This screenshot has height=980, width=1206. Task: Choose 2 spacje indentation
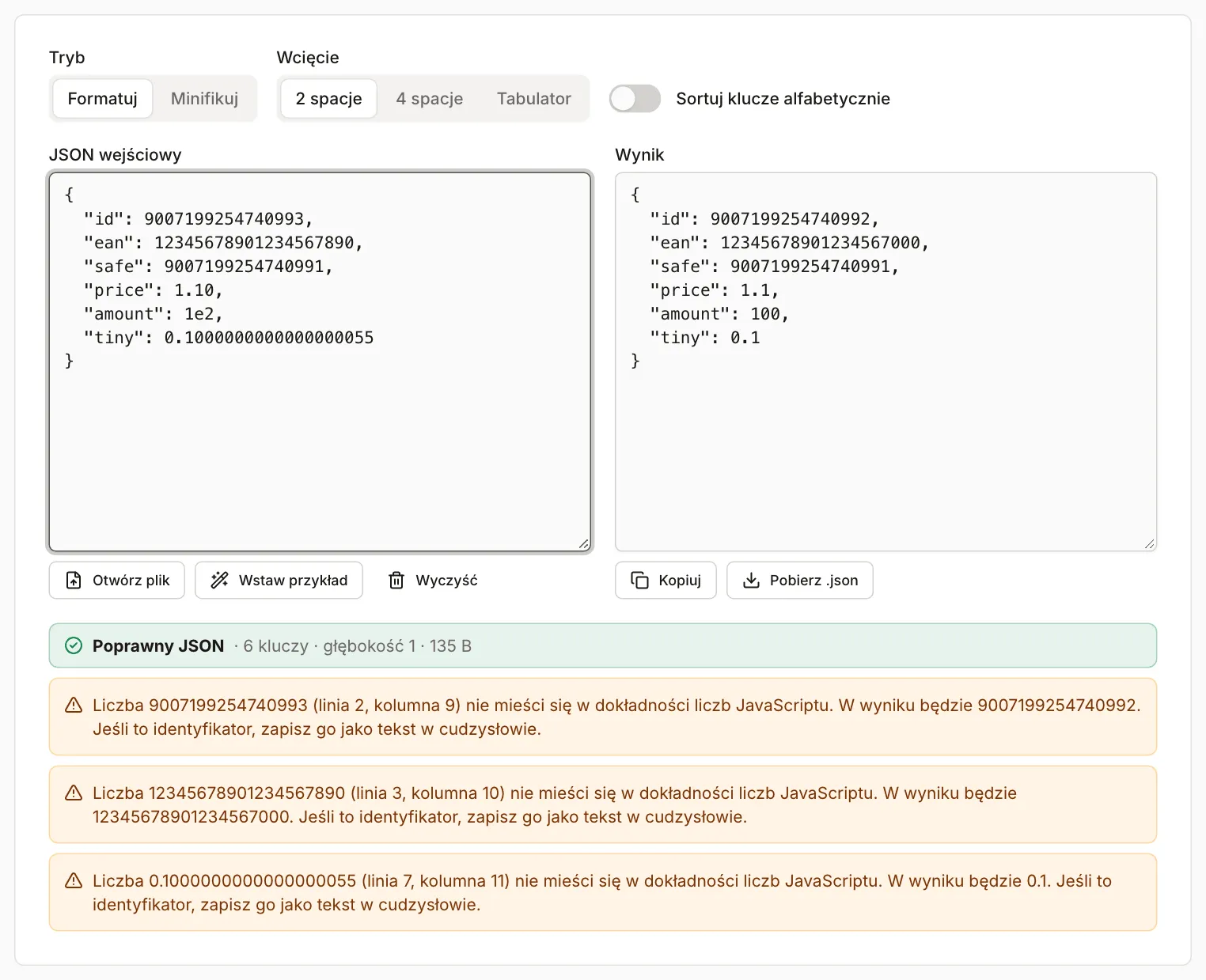(x=328, y=99)
